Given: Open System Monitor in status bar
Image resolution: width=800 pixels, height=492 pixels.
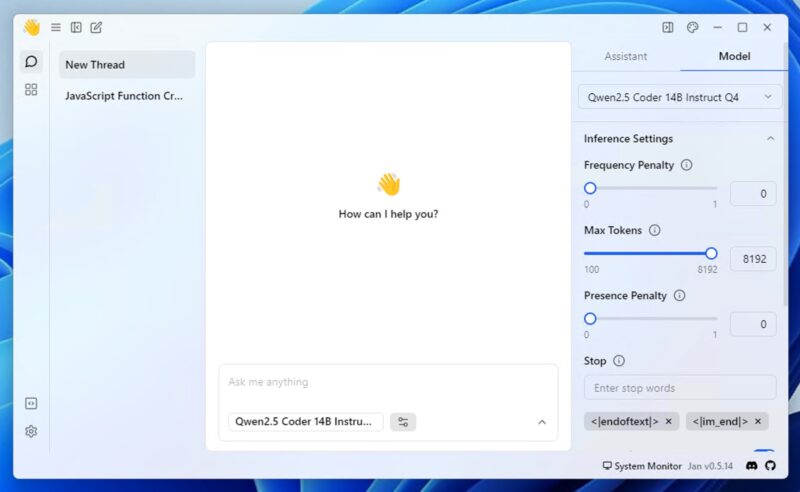Looking at the screenshot, I should pyautogui.click(x=642, y=466).
